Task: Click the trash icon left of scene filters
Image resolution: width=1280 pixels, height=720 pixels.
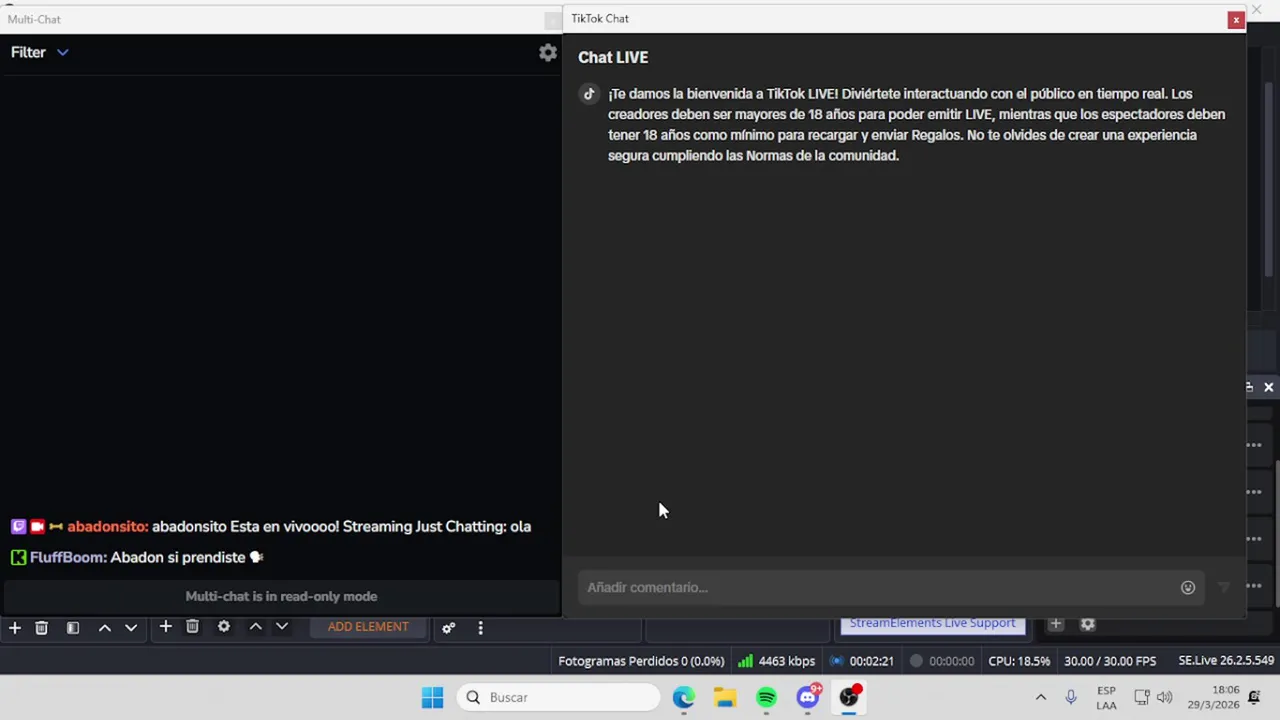Action: click(42, 627)
